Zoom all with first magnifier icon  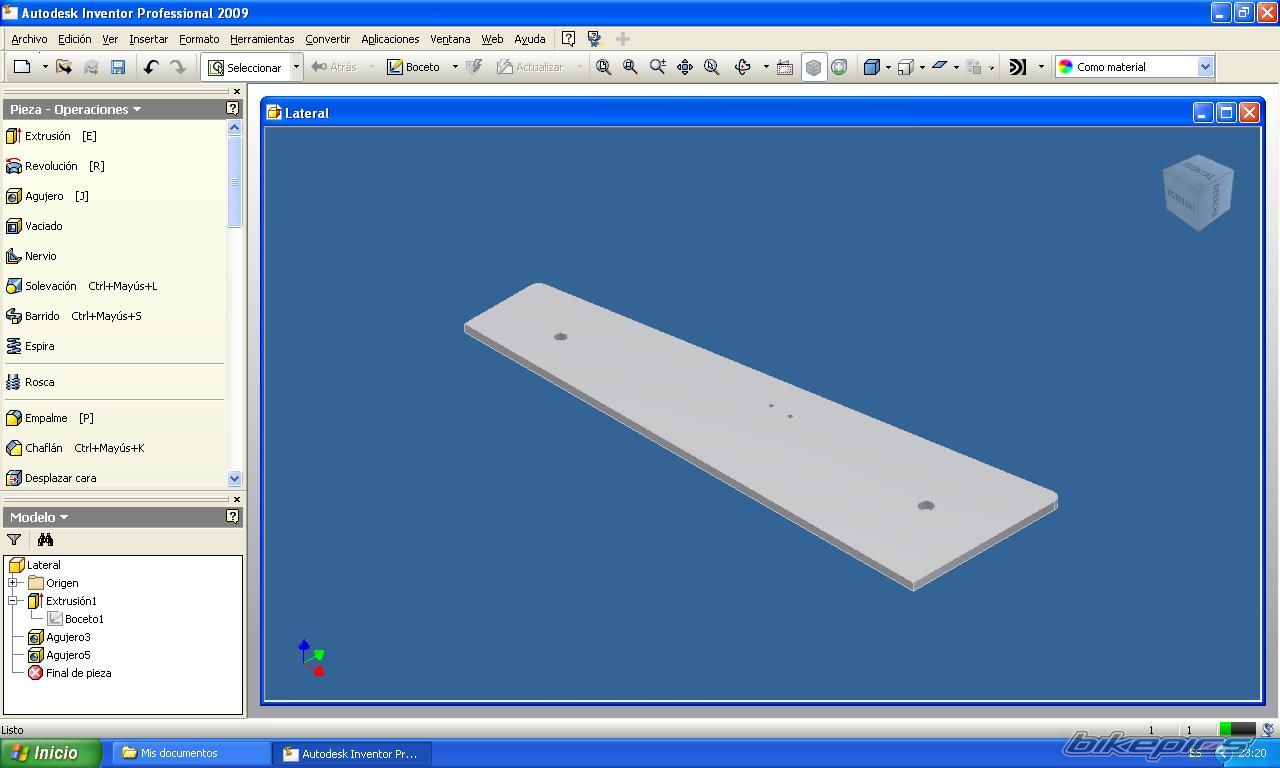pos(604,67)
